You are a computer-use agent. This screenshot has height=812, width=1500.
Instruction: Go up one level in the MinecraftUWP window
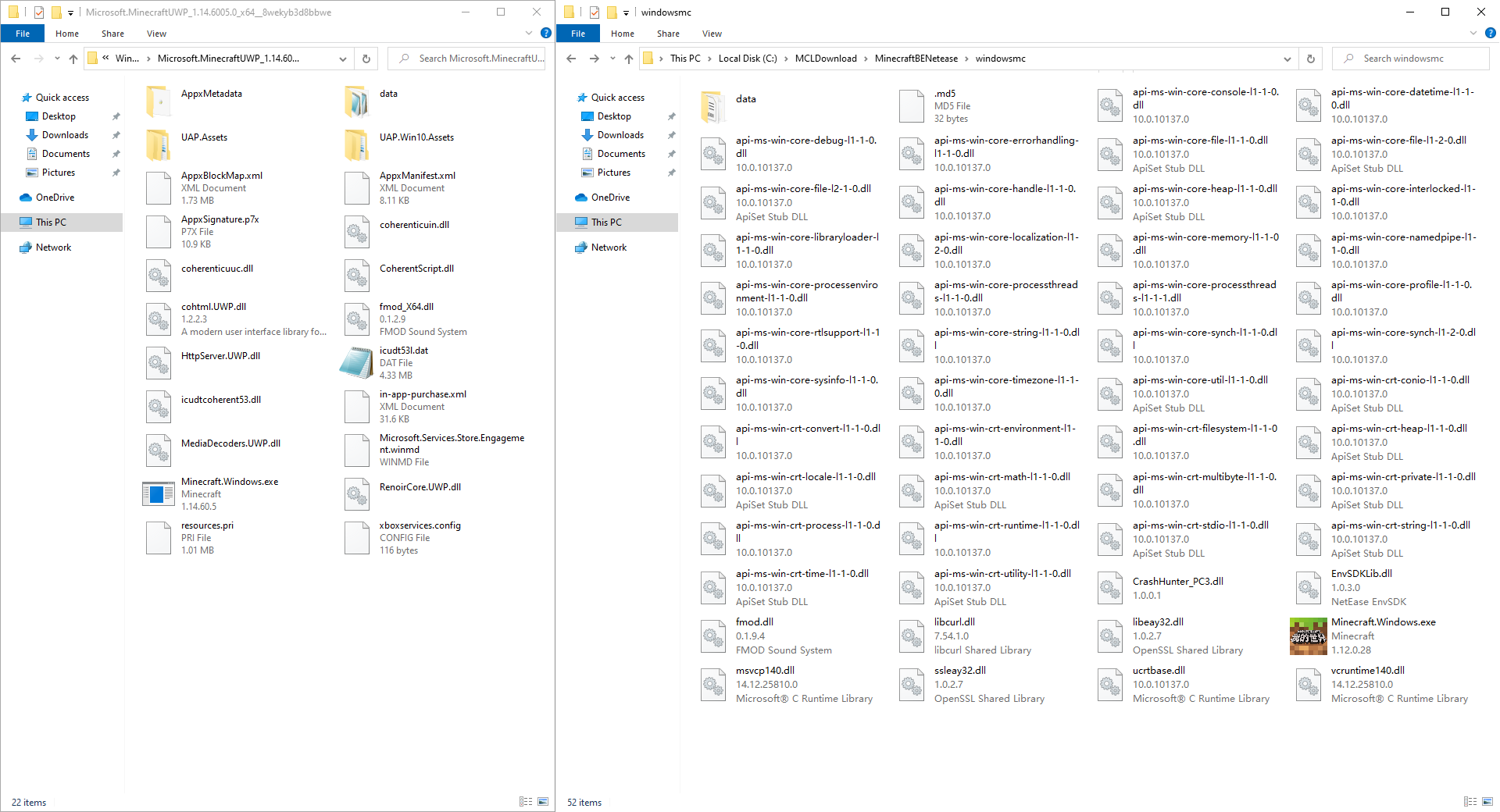[73, 59]
